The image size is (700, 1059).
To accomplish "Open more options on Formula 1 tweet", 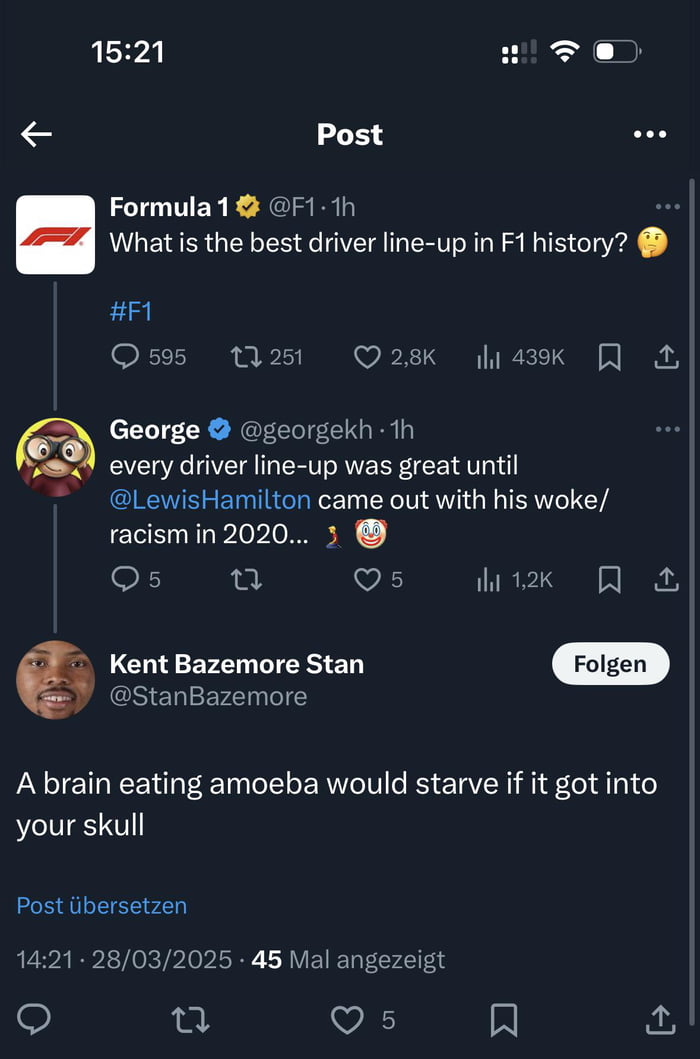I will 667,207.
